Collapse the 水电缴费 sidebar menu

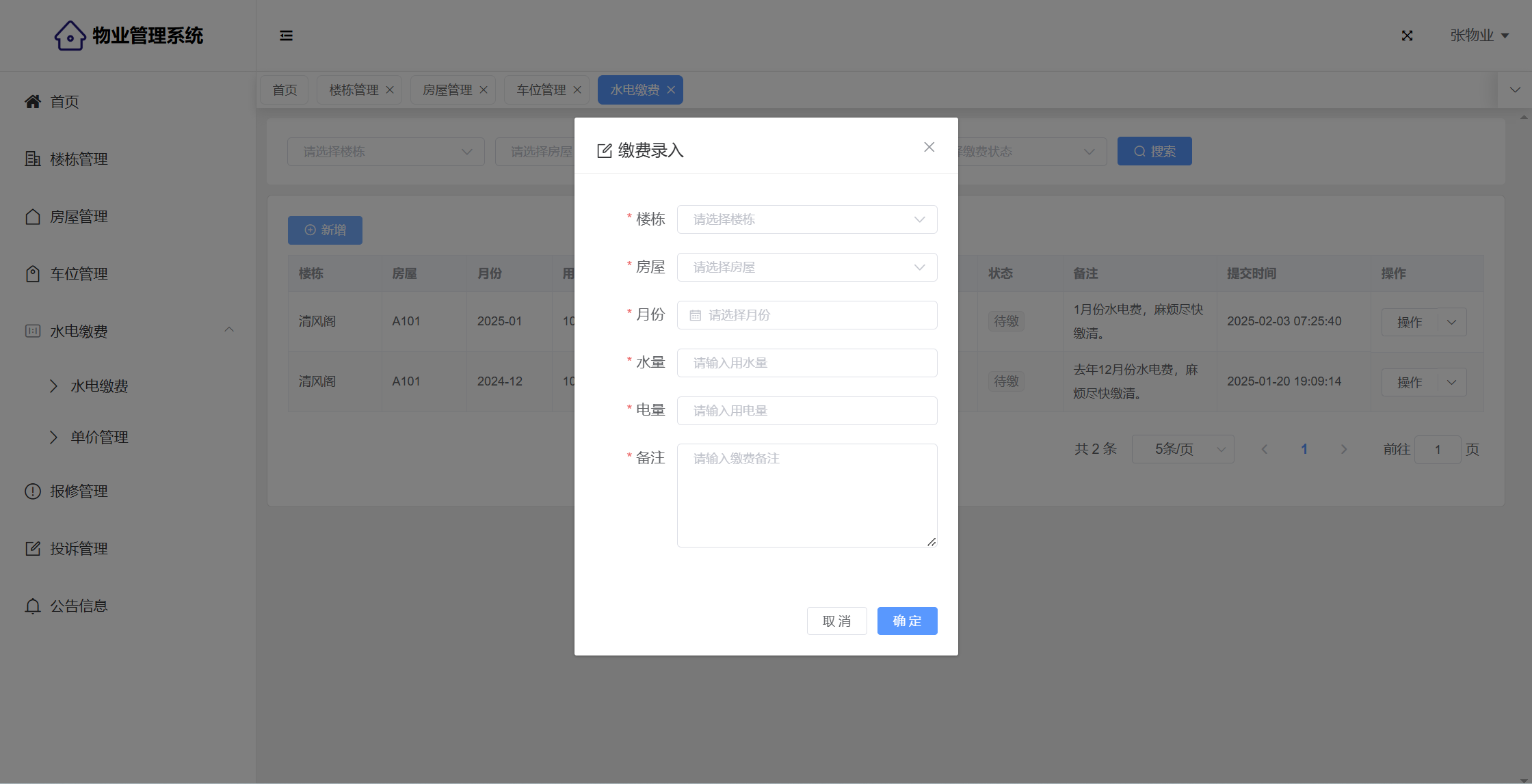tap(229, 330)
